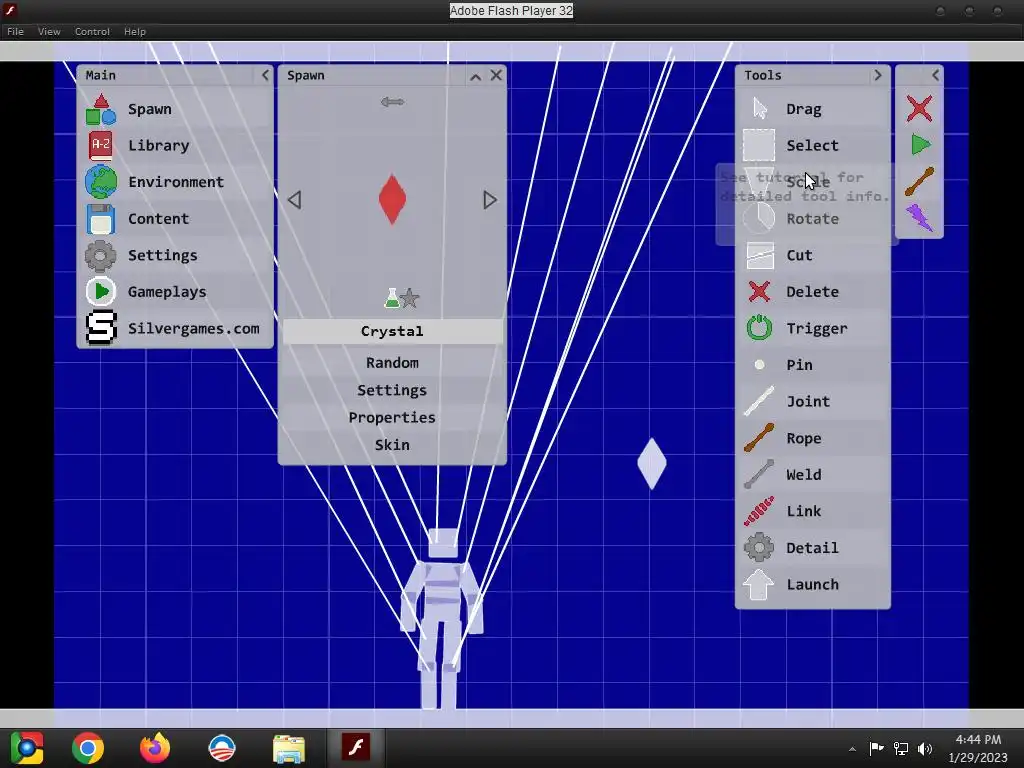
Task: Select the Joint tool icon
Action: [x=759, y=401]
